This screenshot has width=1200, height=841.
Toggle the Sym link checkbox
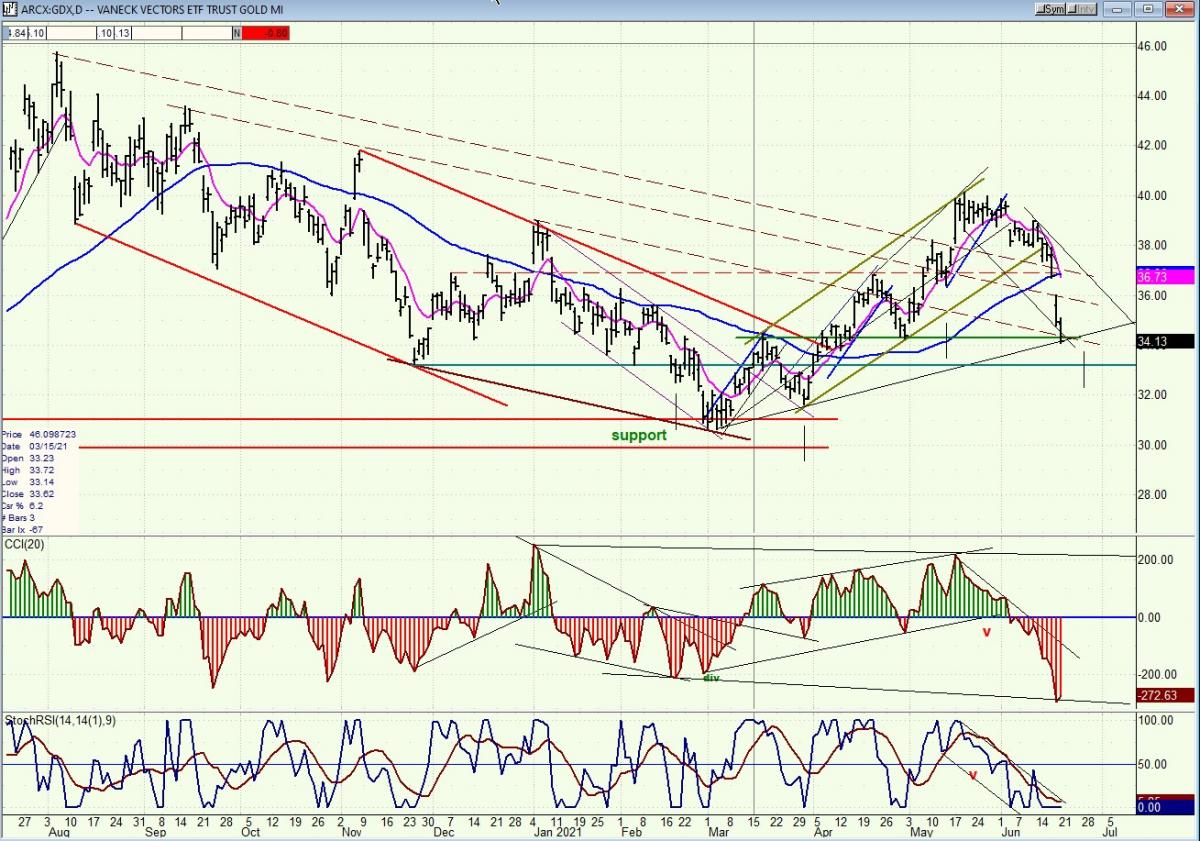point(1052,10)
